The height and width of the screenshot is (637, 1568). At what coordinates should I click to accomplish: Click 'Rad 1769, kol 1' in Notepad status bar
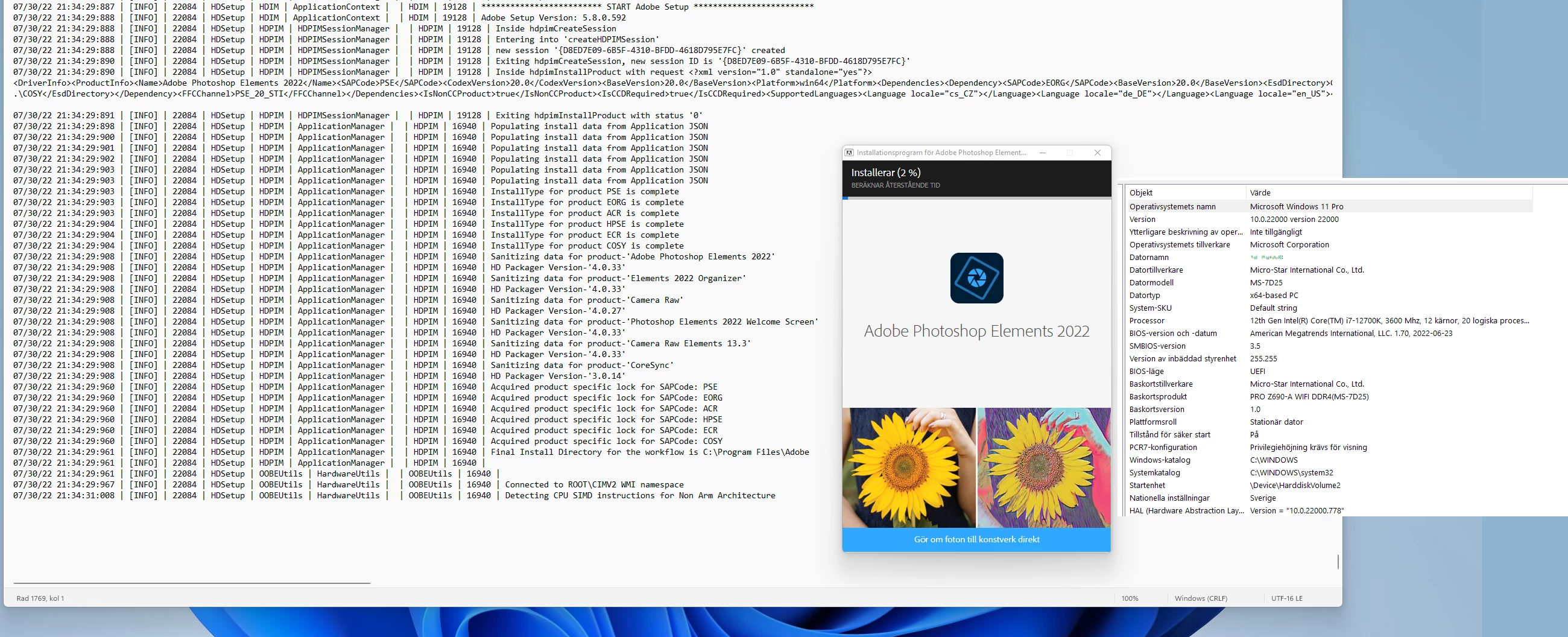coord(40,598)
